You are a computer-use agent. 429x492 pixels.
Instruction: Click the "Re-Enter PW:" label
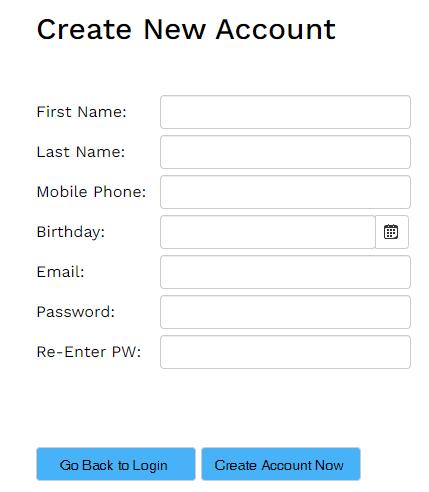click(89, 352)
